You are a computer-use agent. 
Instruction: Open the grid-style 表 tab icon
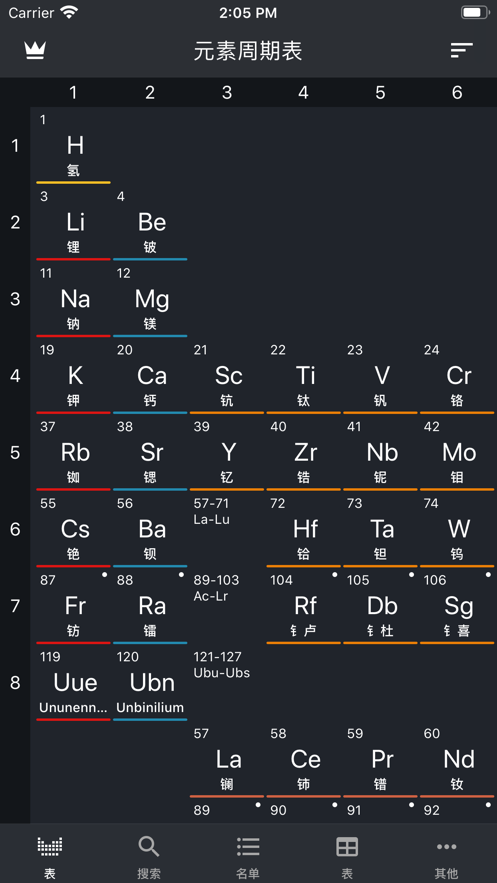[347, 846]
